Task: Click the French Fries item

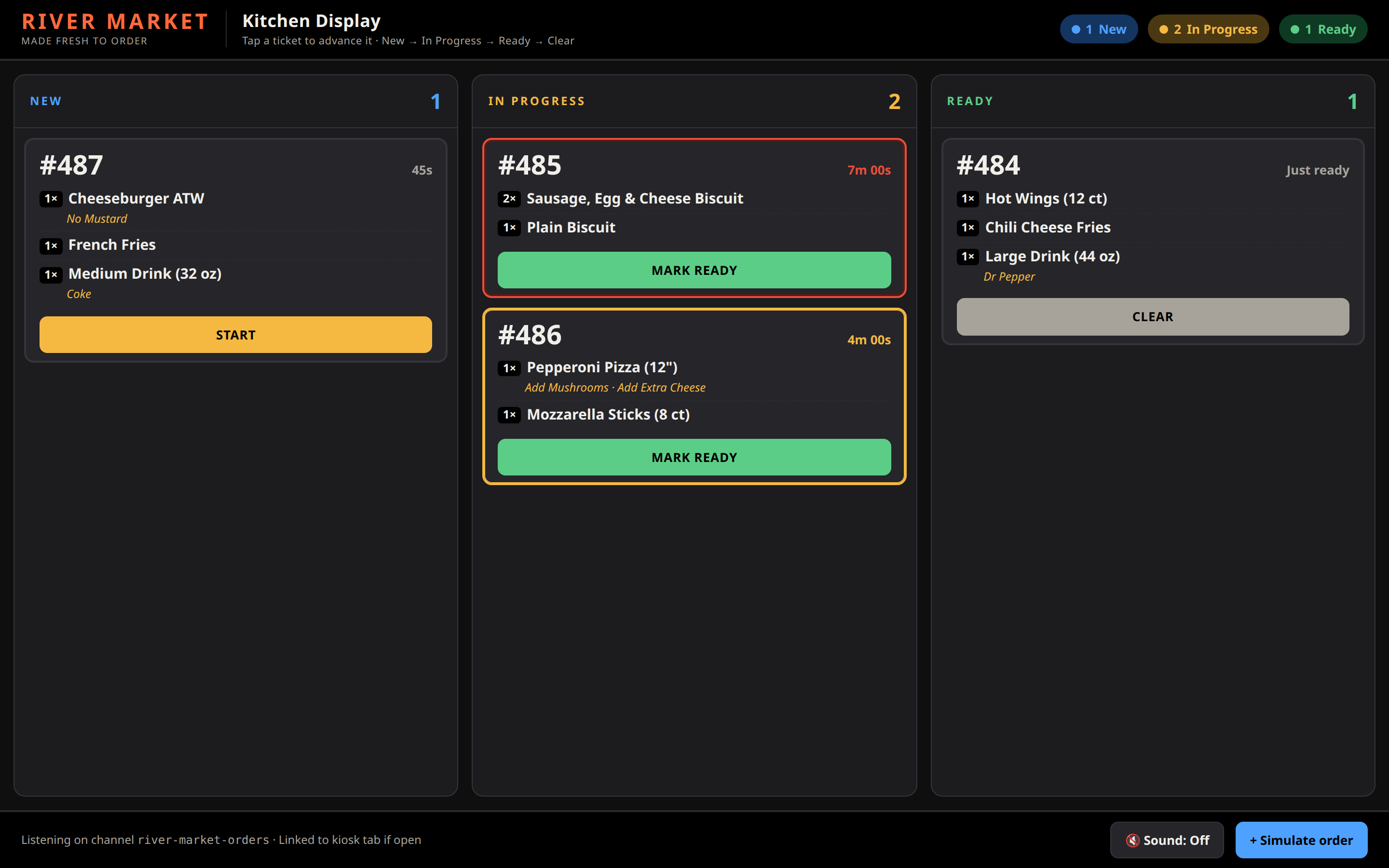Action: tap(112, 244)
